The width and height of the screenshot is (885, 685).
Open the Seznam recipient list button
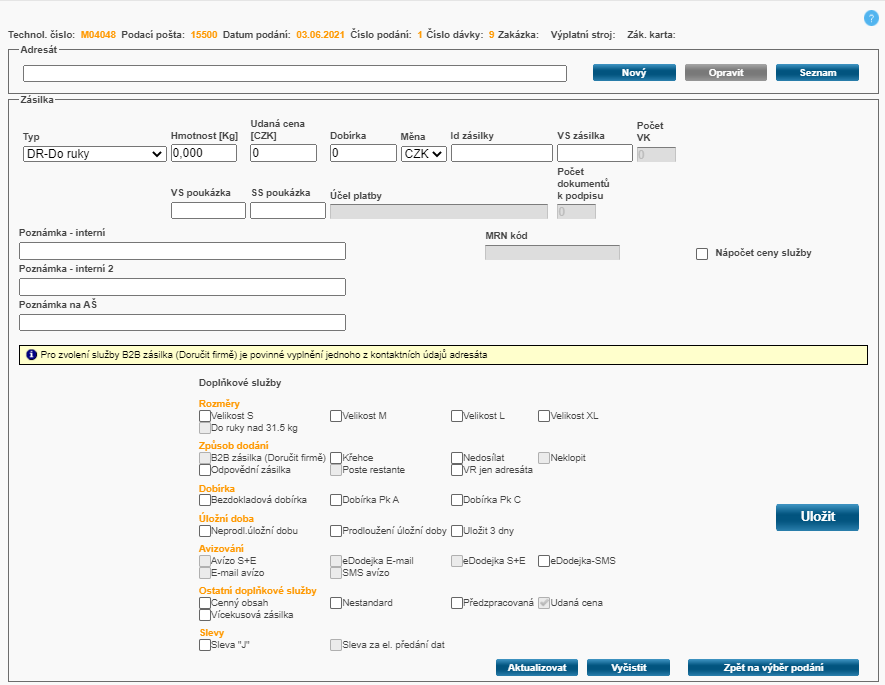coord(817,73)
